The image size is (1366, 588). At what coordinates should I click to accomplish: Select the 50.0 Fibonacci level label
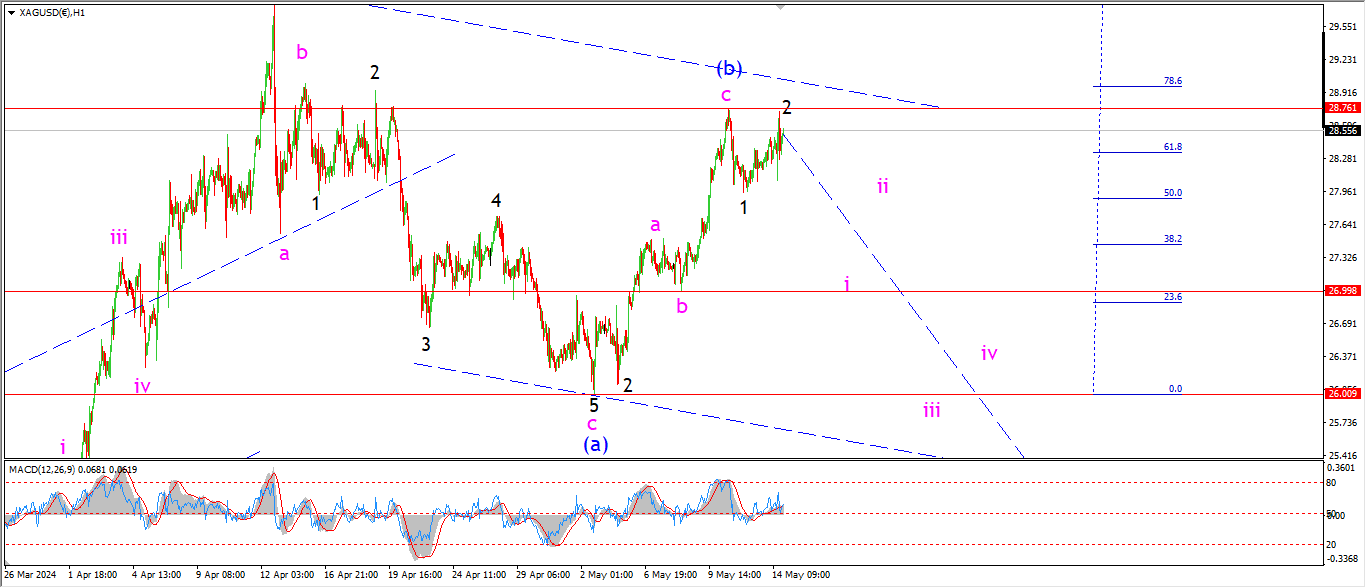pyautogui.click(x=1173, y=193)
